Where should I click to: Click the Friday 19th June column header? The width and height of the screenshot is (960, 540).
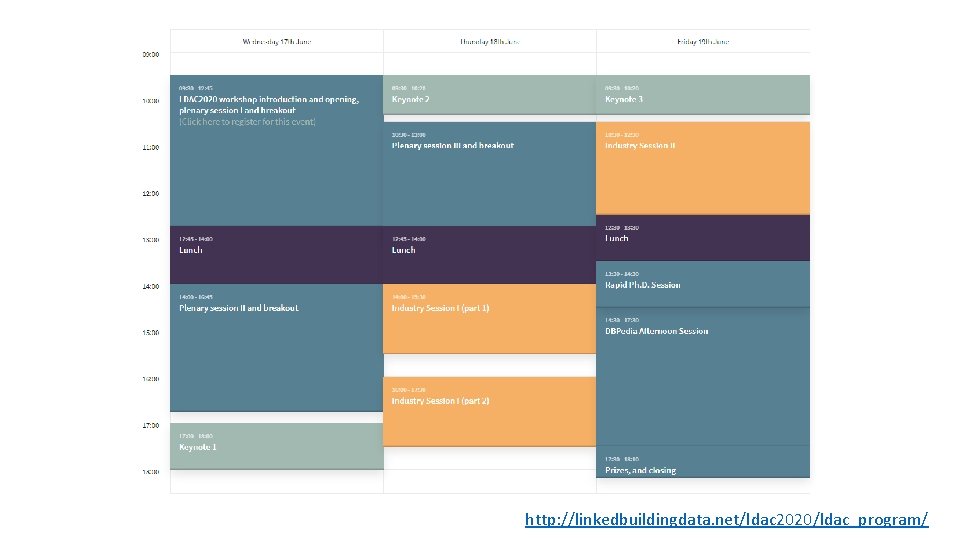point(703,42)
